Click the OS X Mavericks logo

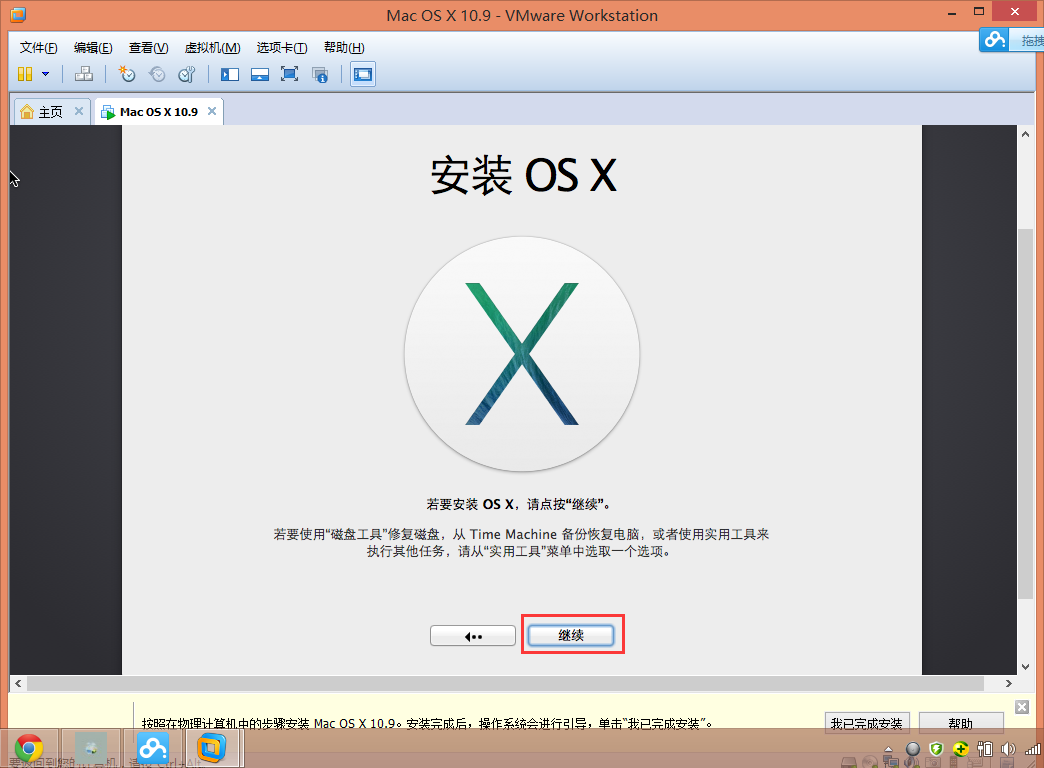522,354
